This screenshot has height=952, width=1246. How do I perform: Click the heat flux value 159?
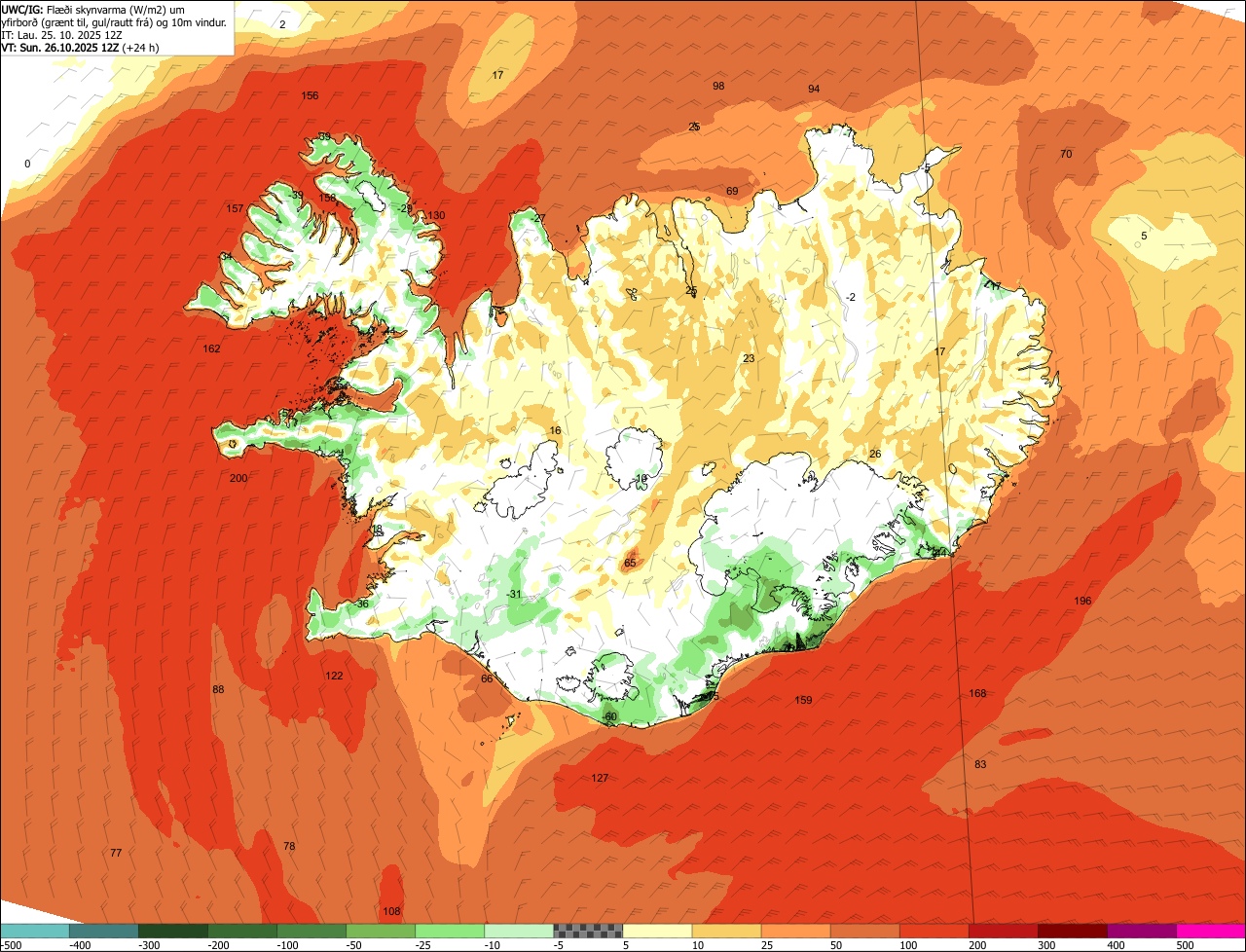(803, 700)
